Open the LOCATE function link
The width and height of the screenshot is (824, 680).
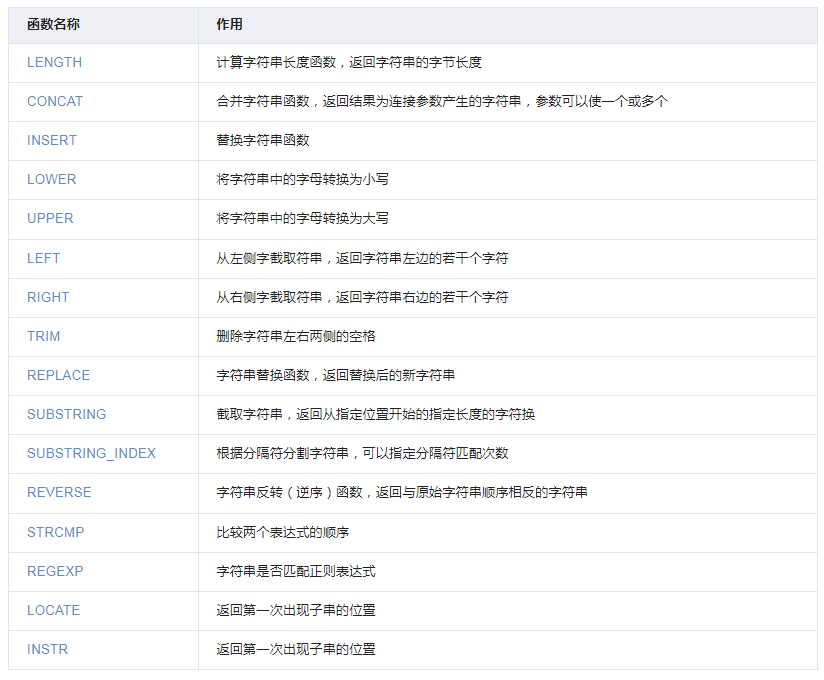tap(54, 610)
